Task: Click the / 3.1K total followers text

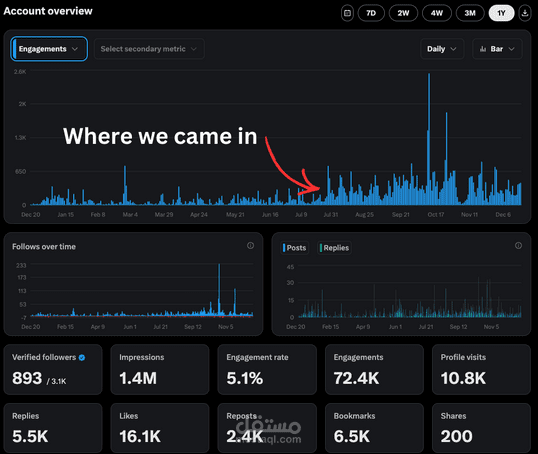Action: (x=57, y=381)
